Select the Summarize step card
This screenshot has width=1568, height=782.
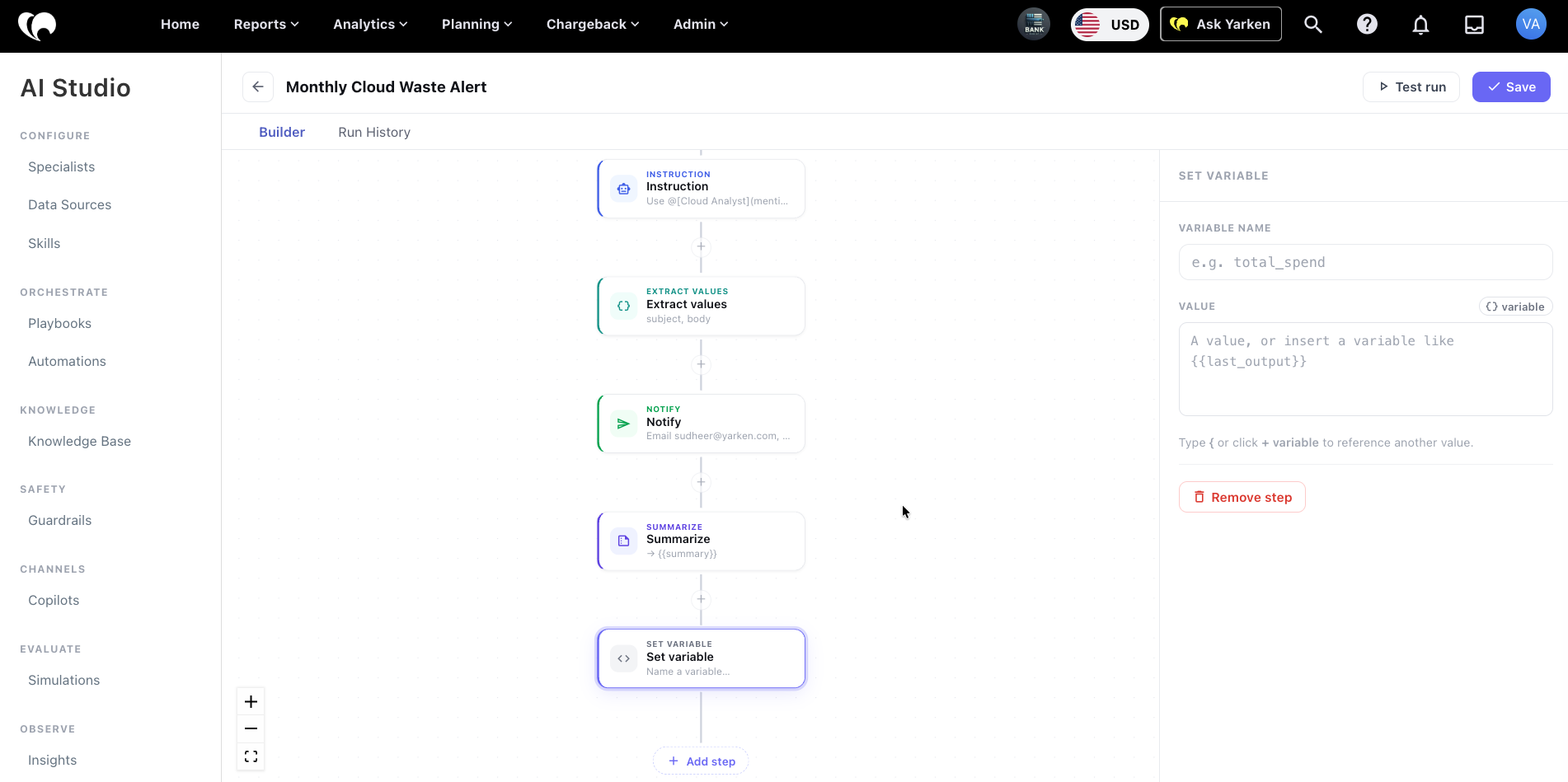click(x=701, y=541)
